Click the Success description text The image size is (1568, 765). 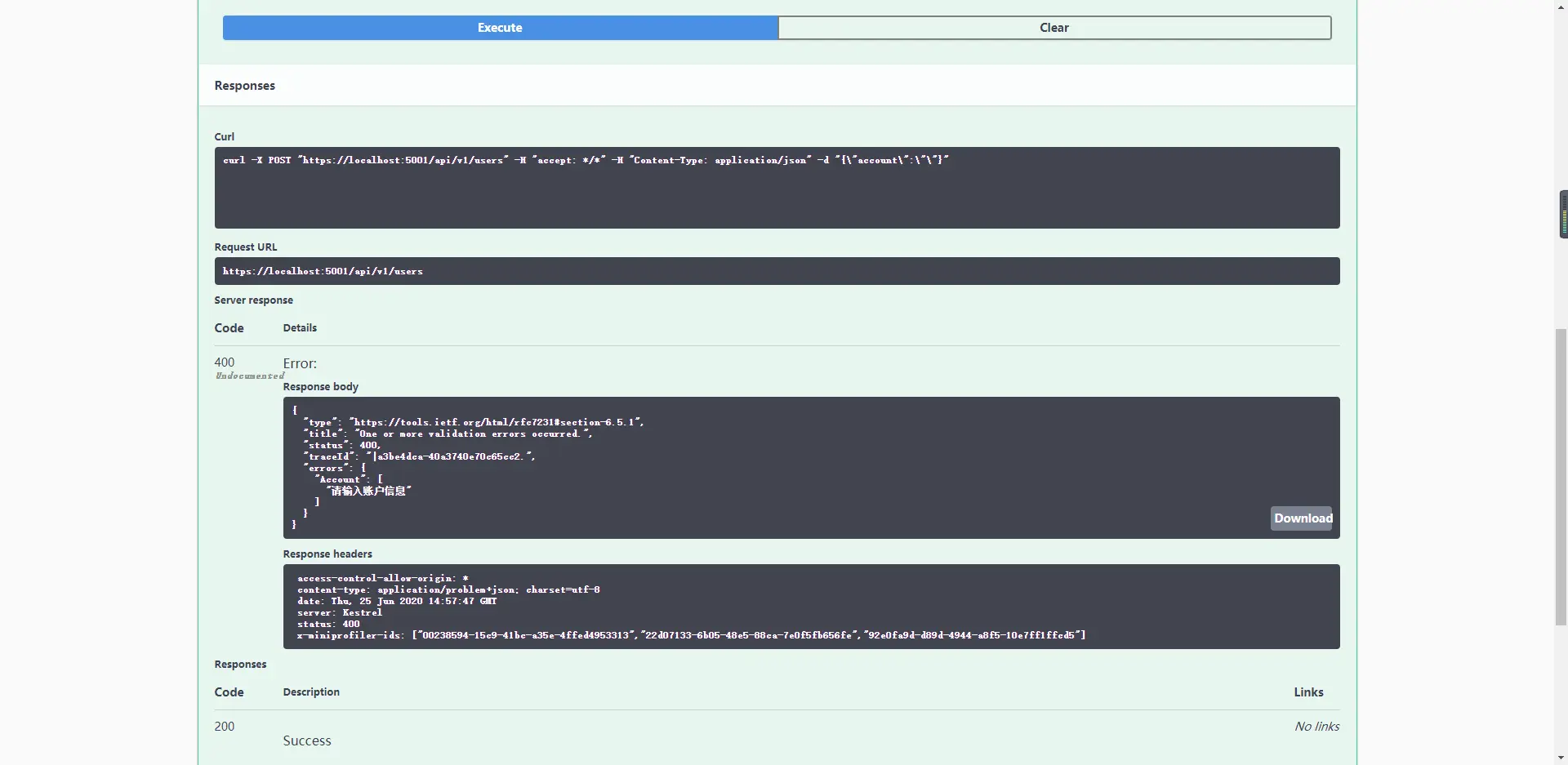(x=307, y=741)
